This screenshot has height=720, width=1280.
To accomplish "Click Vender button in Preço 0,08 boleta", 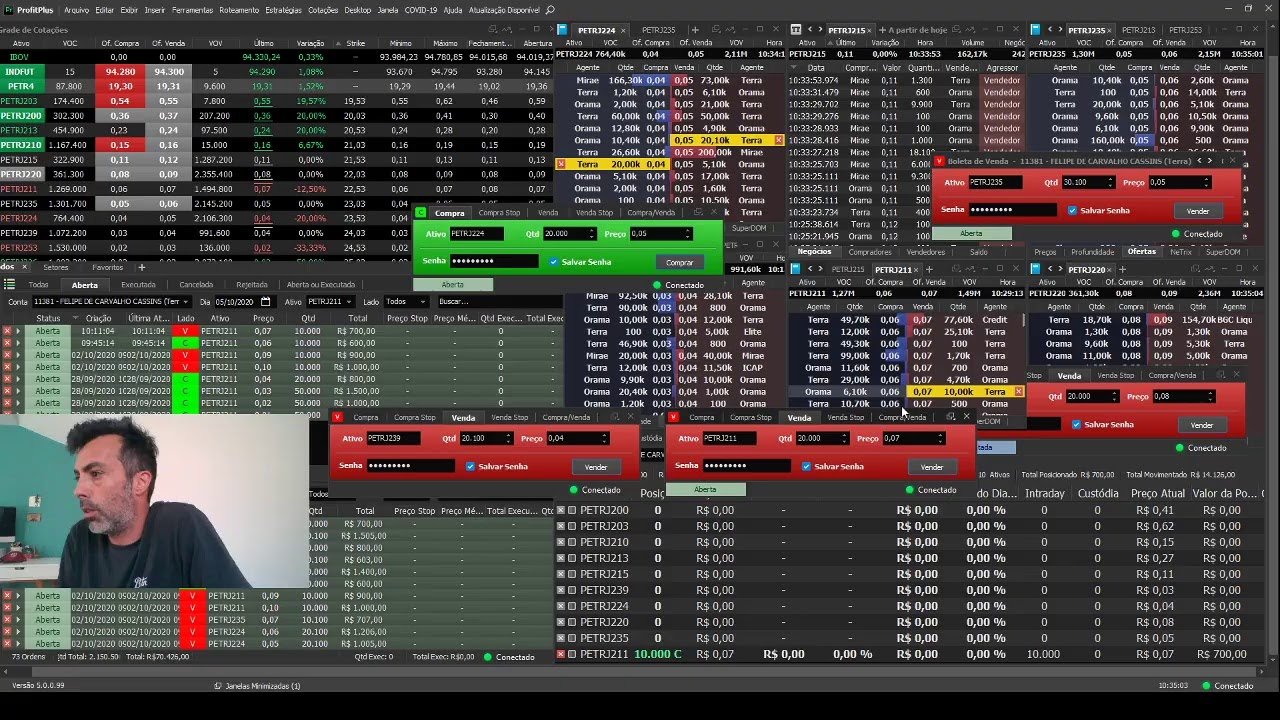I will coord(1201,425).
